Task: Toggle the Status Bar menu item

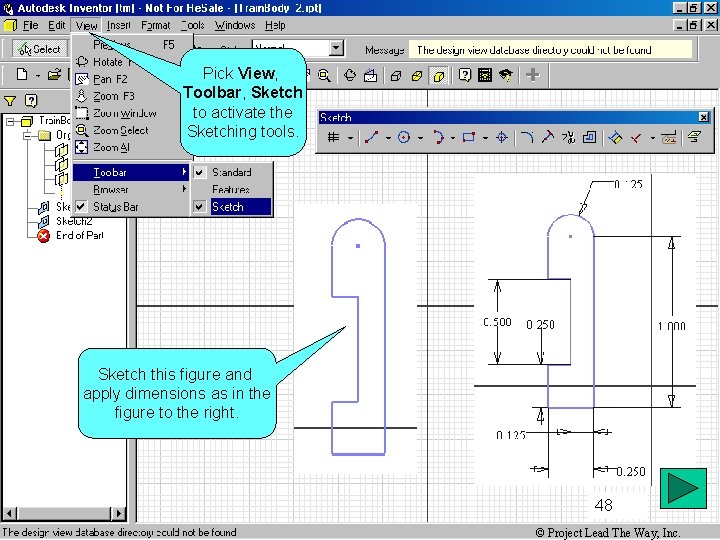Action: pyautogui.click(x=131, y=207)
